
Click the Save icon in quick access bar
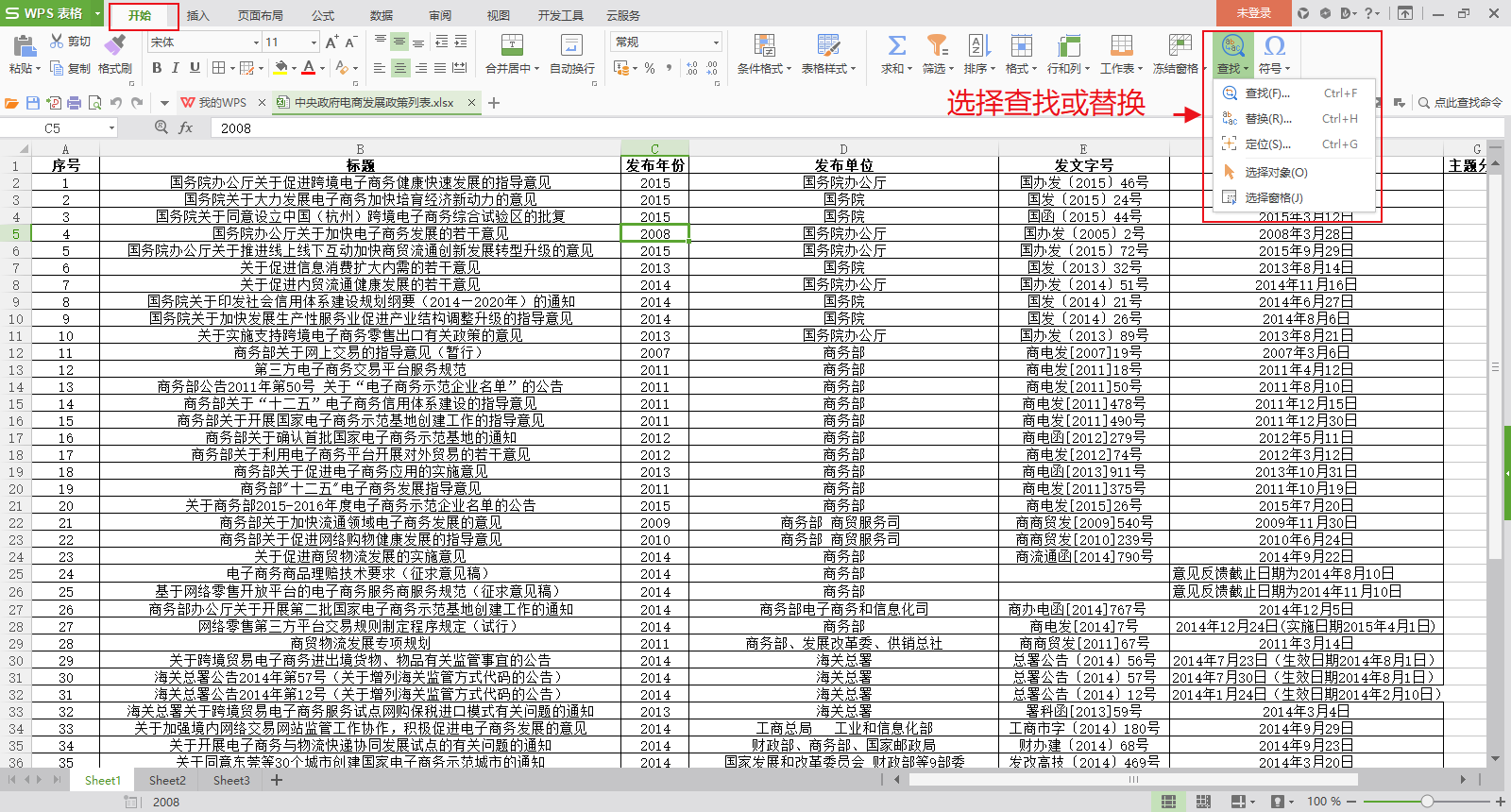pyautogui.click(x=33, y=103)
